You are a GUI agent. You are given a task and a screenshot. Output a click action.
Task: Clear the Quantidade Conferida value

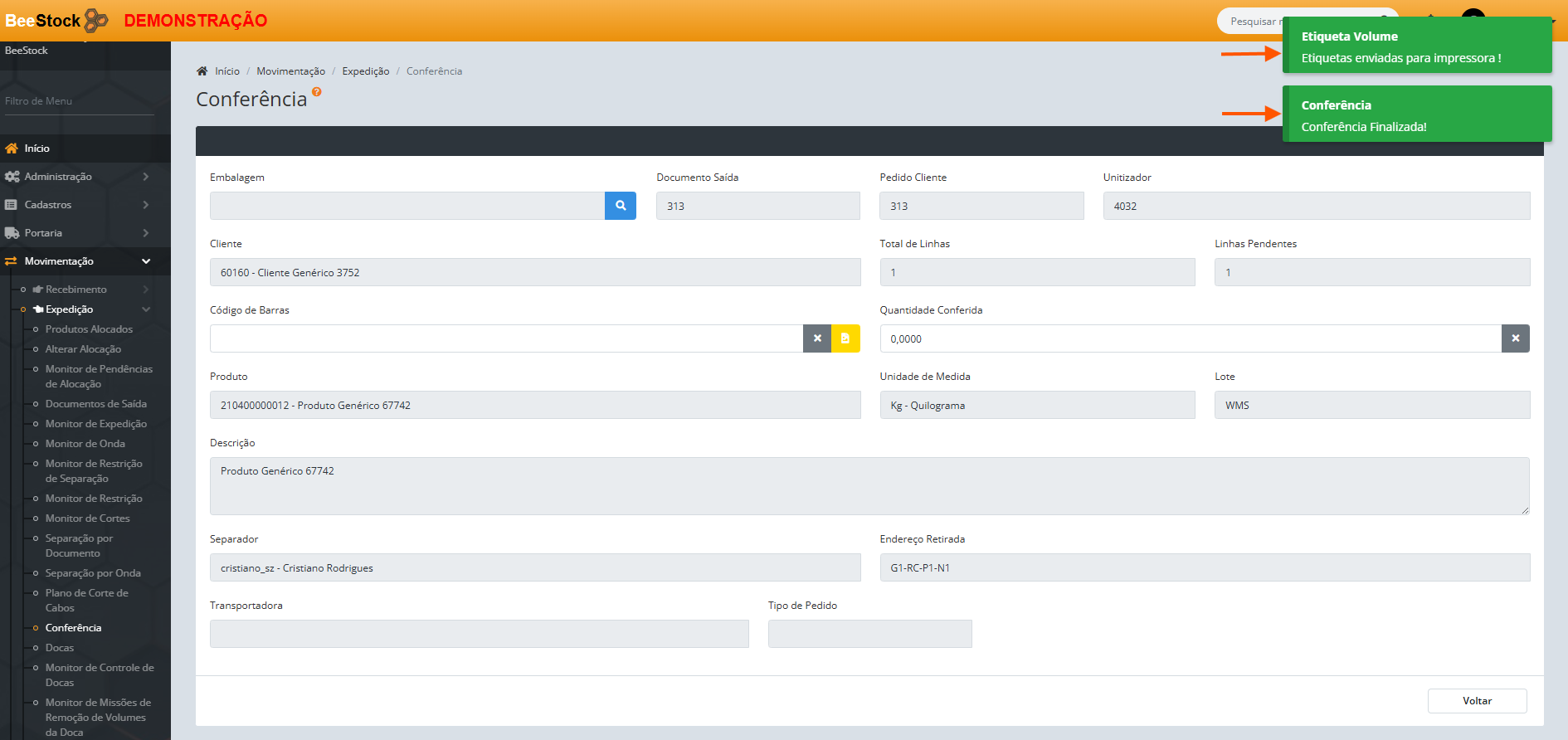point(1515,338)
